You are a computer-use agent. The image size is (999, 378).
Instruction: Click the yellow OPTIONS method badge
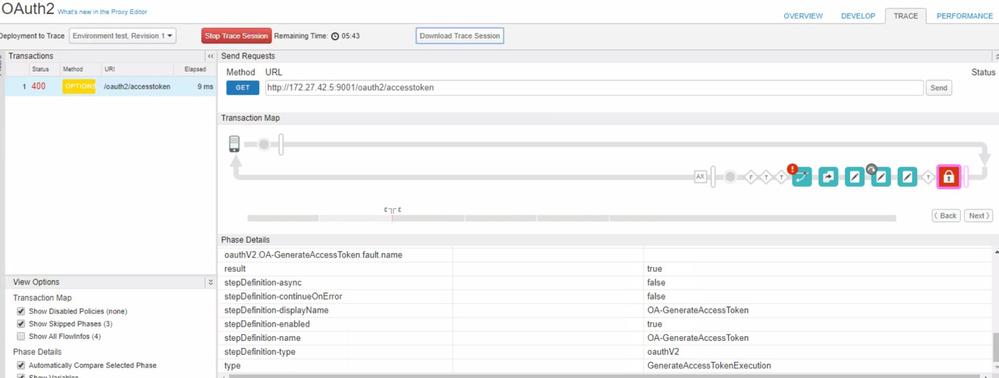pyautogui.click(x=79, y=86)
